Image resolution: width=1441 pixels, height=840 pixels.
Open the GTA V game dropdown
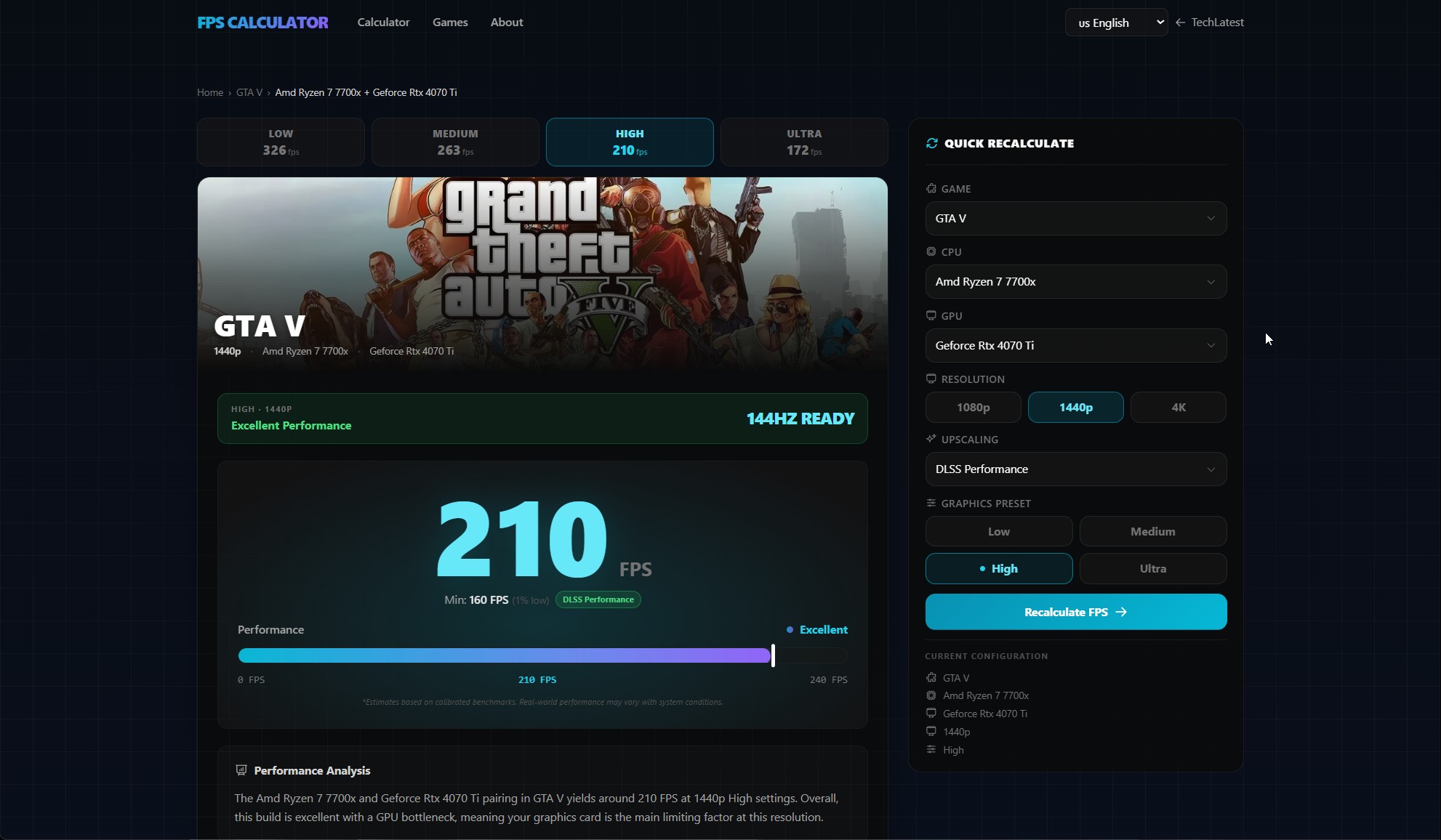pos(1076,218)
